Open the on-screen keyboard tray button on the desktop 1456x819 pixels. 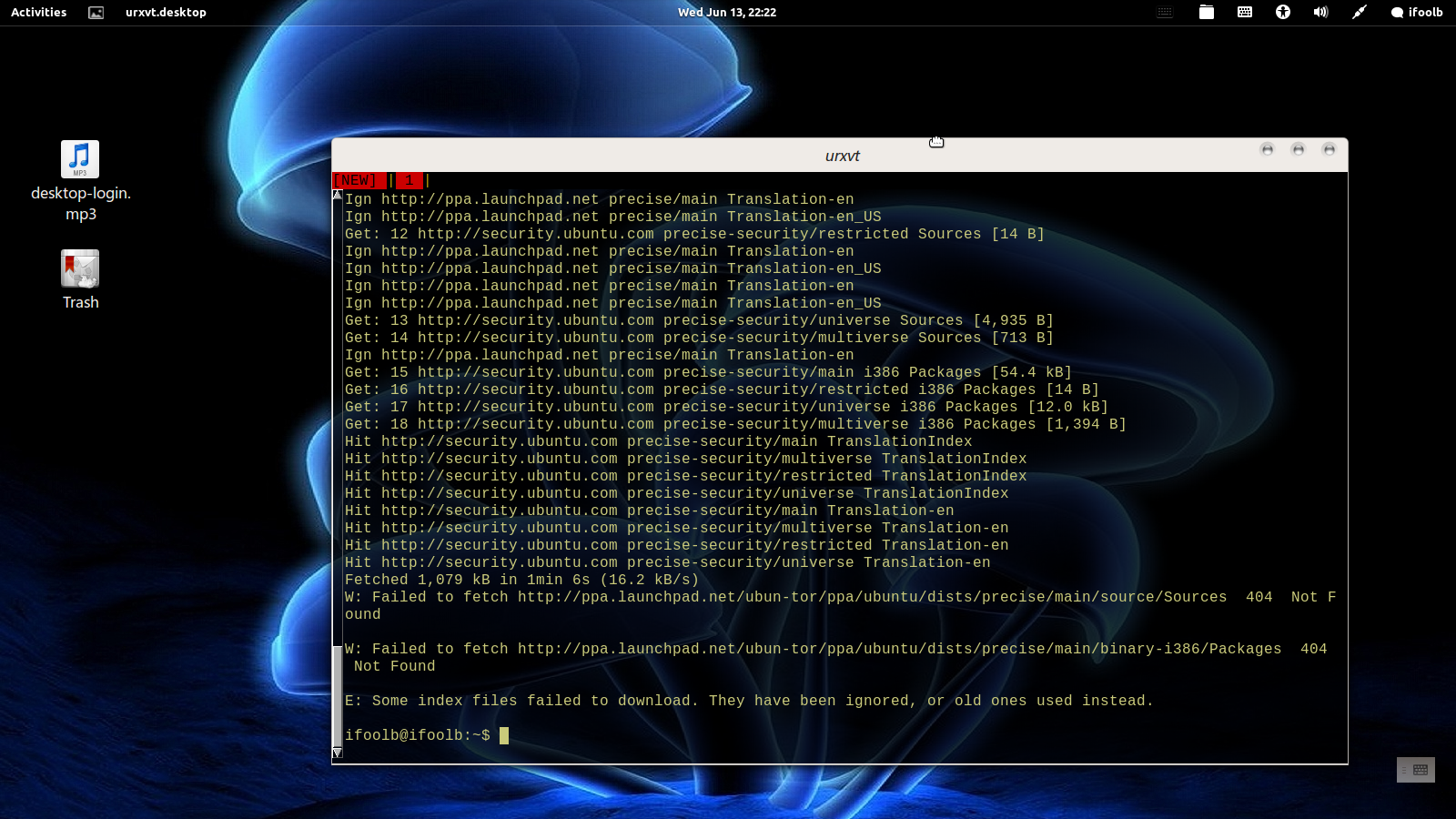(x=1415, y=770)
